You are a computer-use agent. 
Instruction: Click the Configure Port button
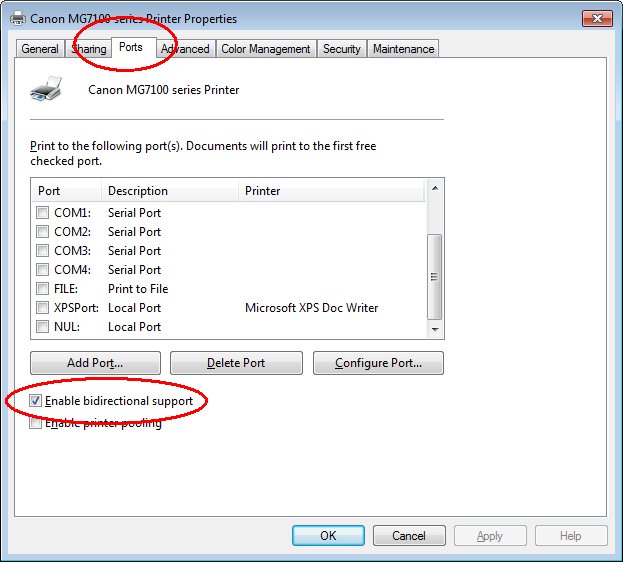378,363
